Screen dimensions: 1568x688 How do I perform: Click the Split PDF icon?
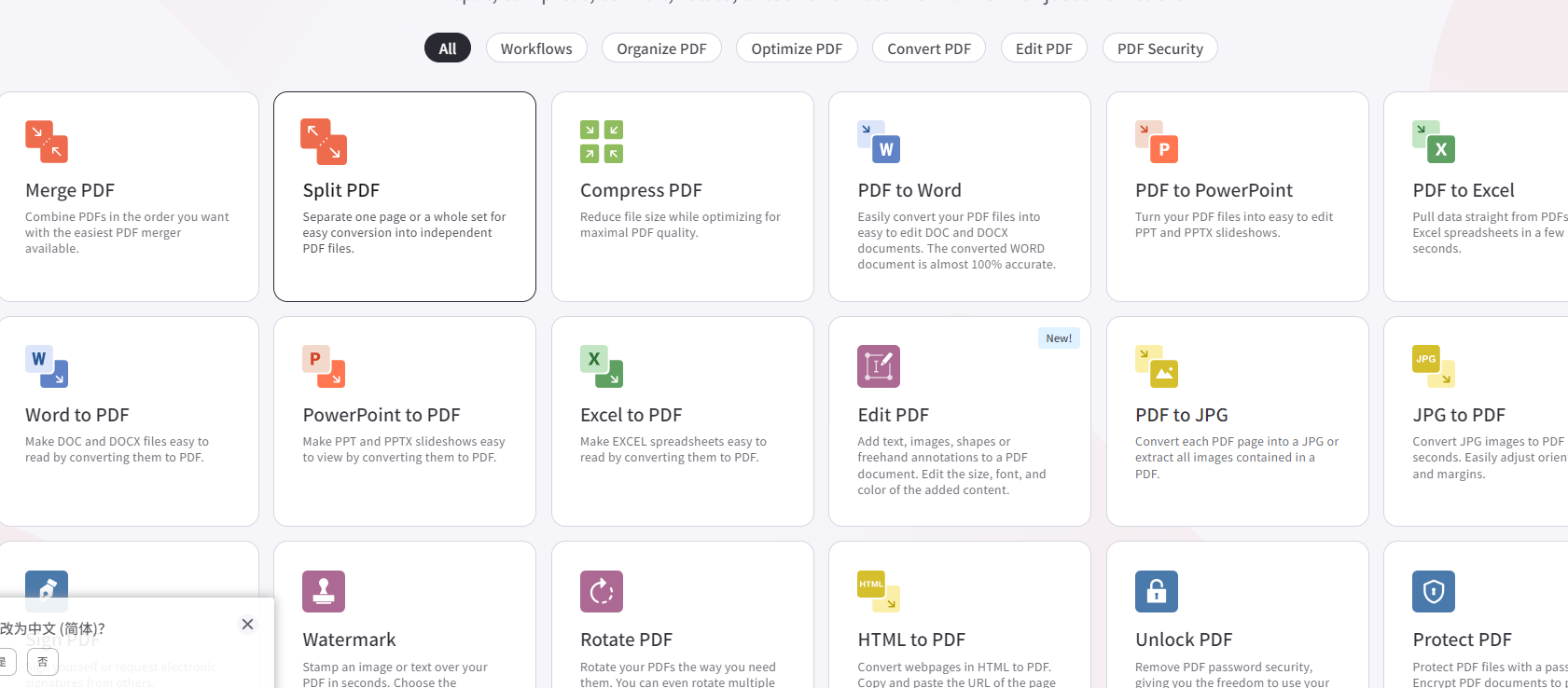click(x=324, y=142)
